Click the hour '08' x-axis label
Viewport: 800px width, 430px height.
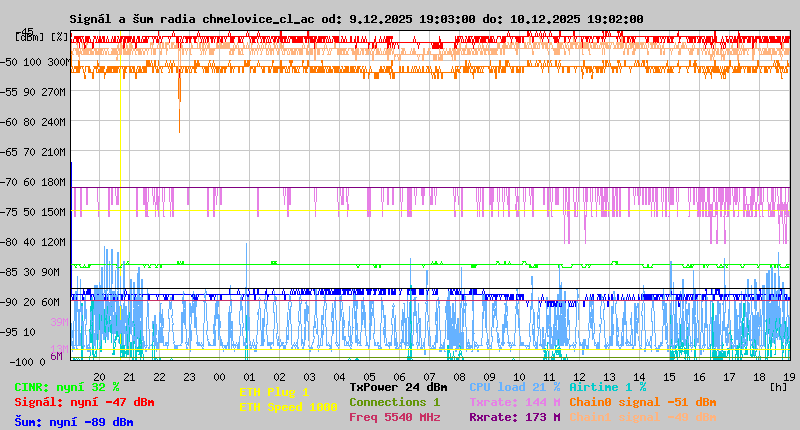coord(460,377)
